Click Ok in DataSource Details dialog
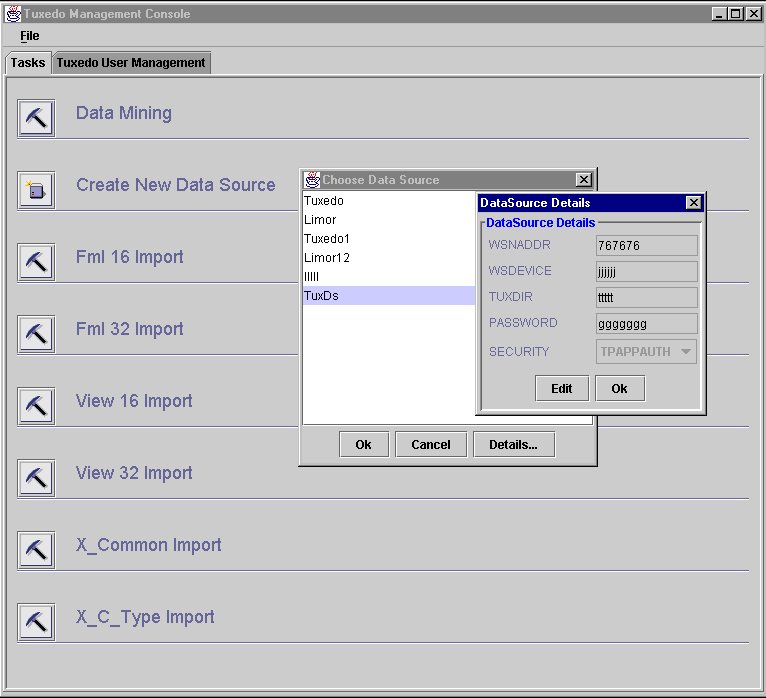 tap(620, 388)
